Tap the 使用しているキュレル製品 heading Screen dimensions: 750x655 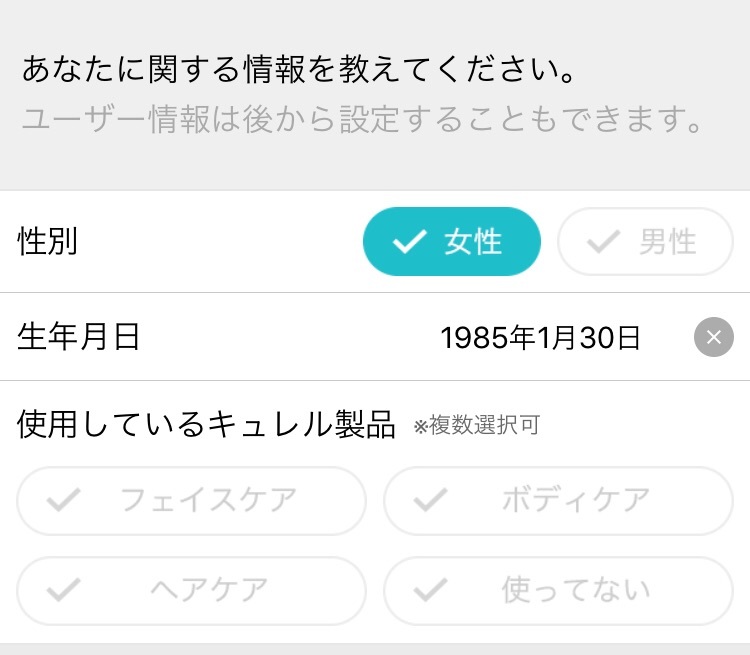(x=207, y=424)
